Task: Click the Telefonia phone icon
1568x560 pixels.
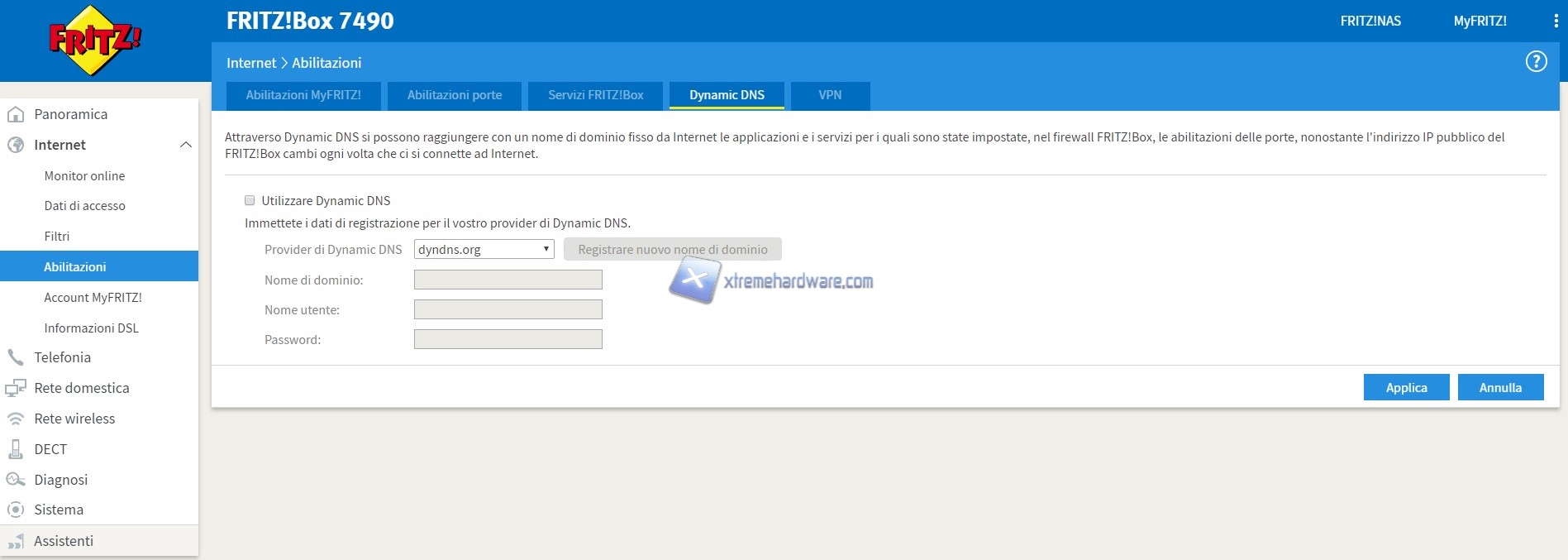Action: pyautogui.click(x=16, y=357)
